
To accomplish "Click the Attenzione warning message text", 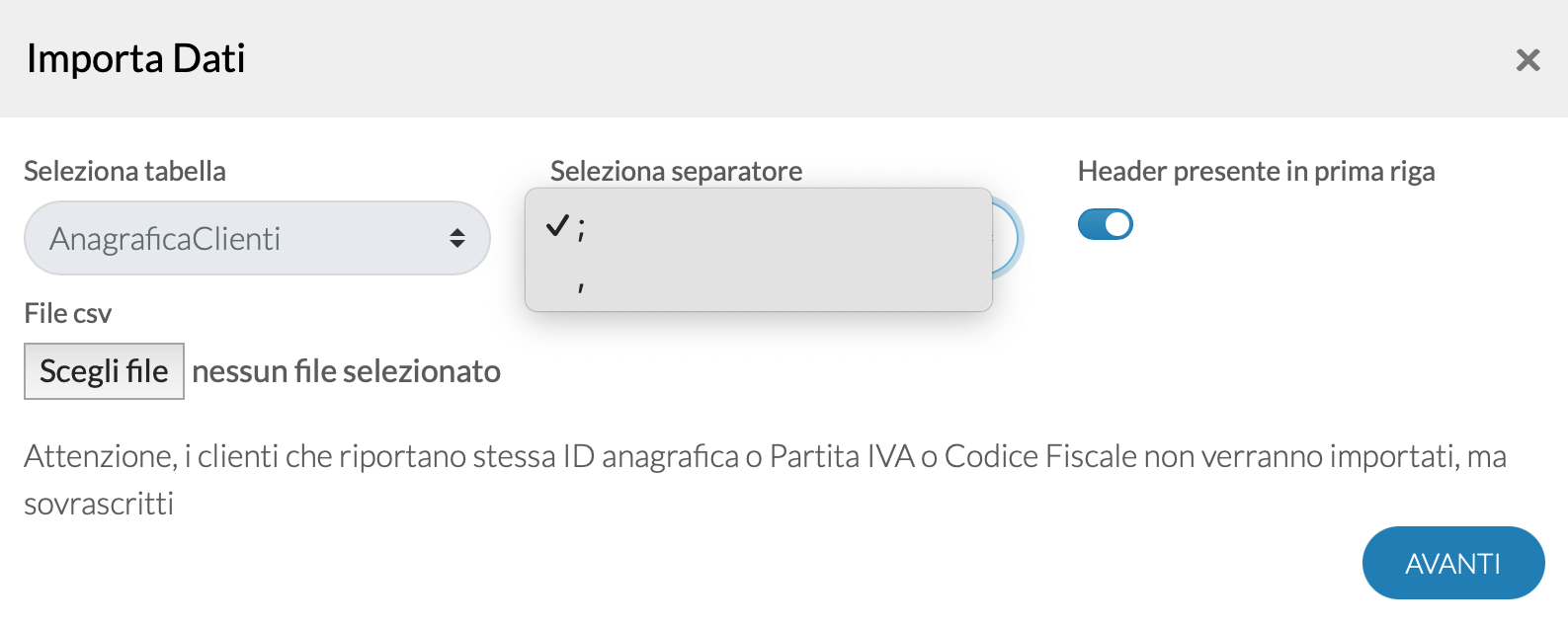I will pos(766,480).
